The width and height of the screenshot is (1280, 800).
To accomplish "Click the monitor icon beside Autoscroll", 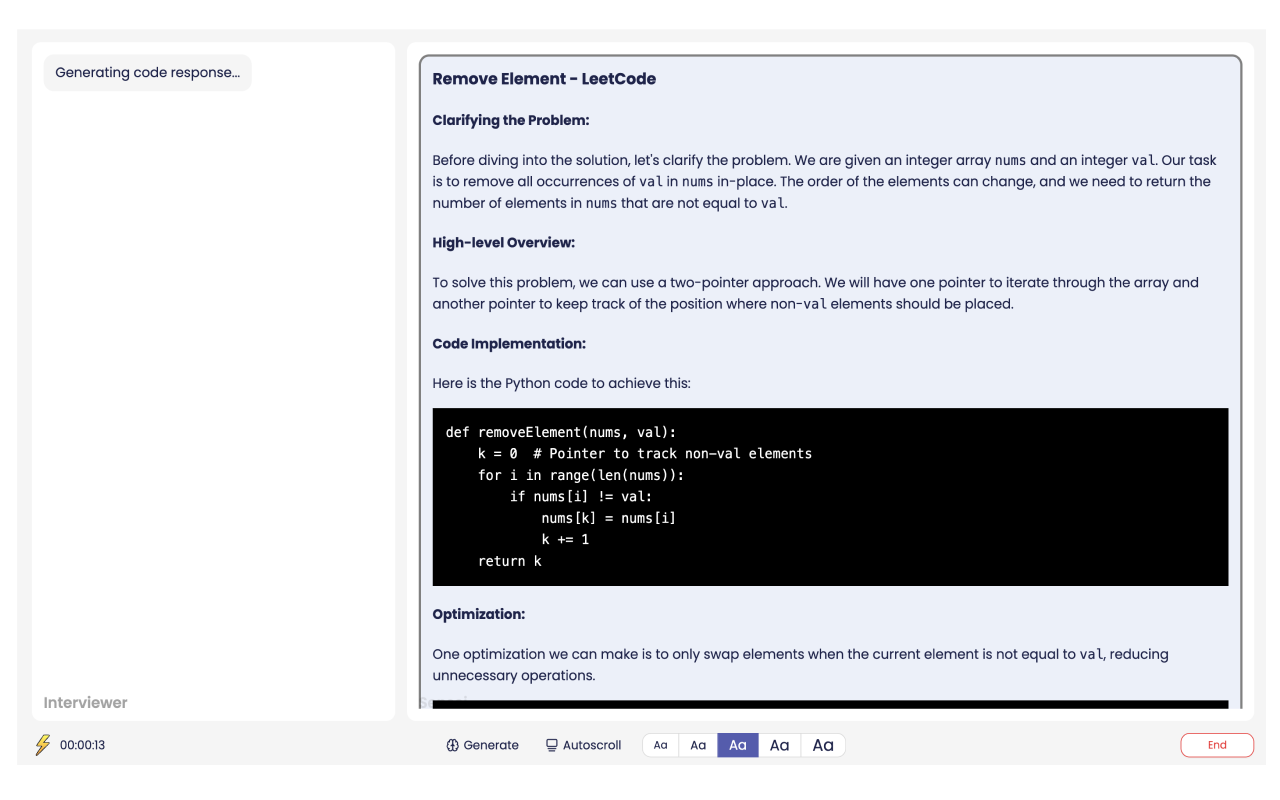I will [550, 745].
